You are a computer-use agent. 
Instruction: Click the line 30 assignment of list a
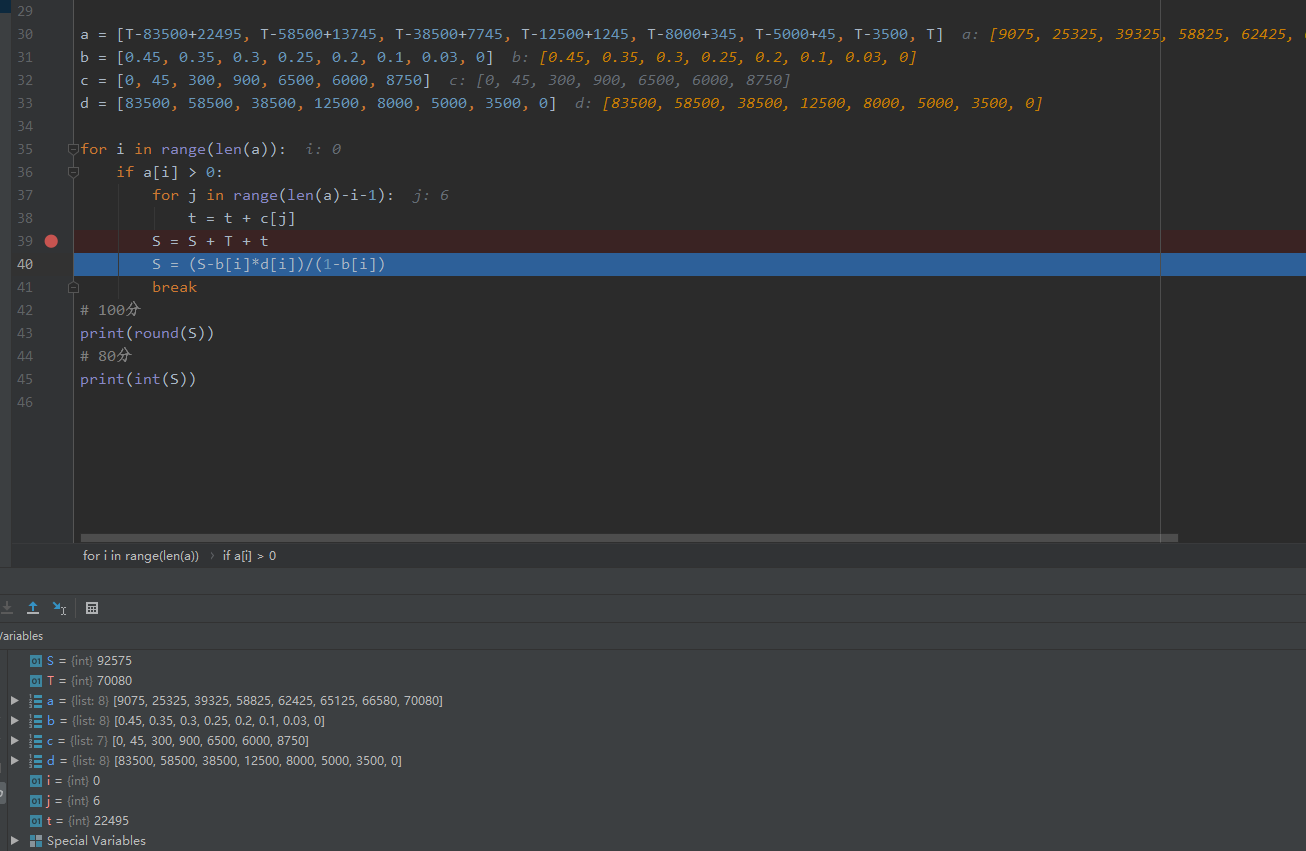[x=511, y=34]
